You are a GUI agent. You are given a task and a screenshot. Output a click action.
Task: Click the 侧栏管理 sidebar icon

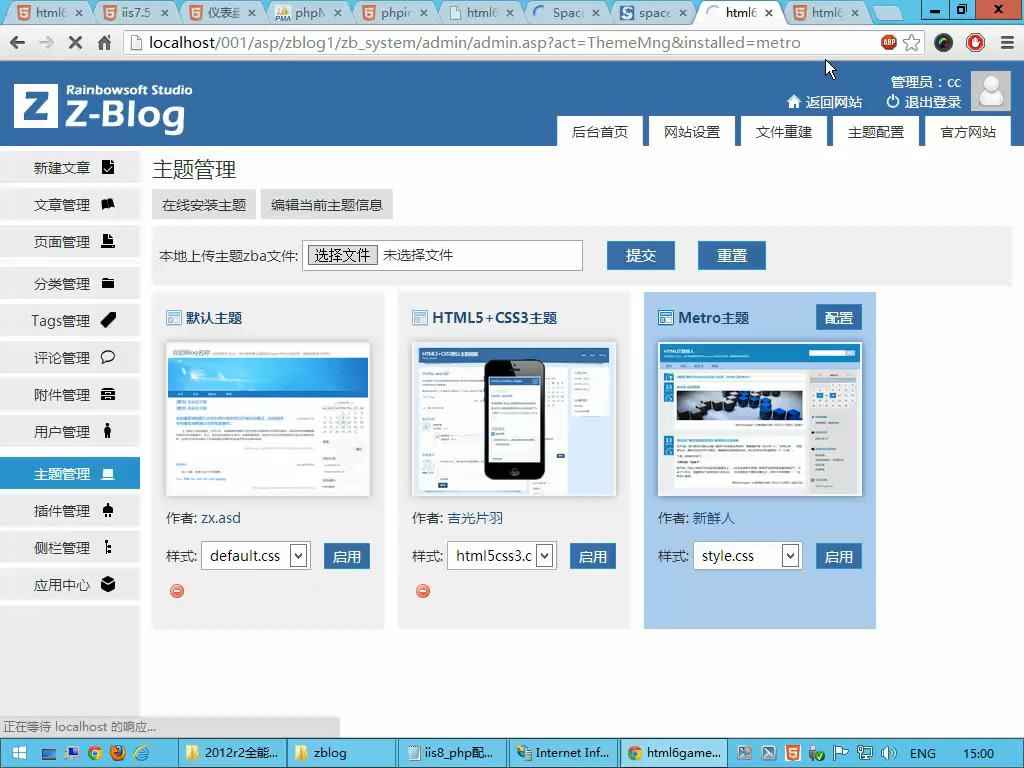click(x=108, y=547)
